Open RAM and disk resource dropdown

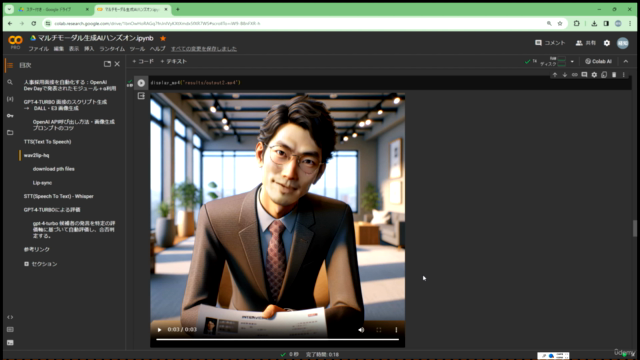click(x=572, y=62)
